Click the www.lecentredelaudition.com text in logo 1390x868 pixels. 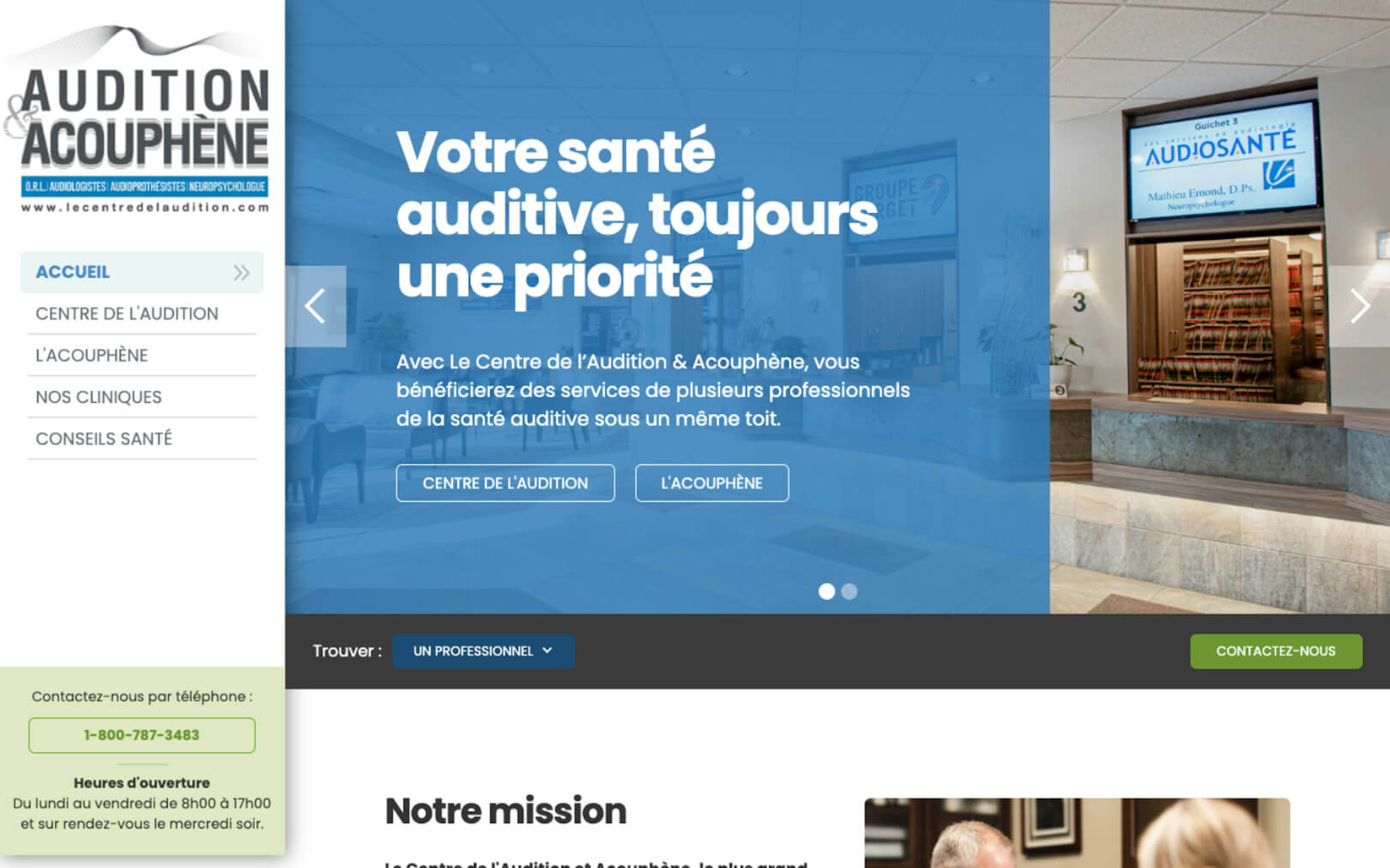pos(145,207)
